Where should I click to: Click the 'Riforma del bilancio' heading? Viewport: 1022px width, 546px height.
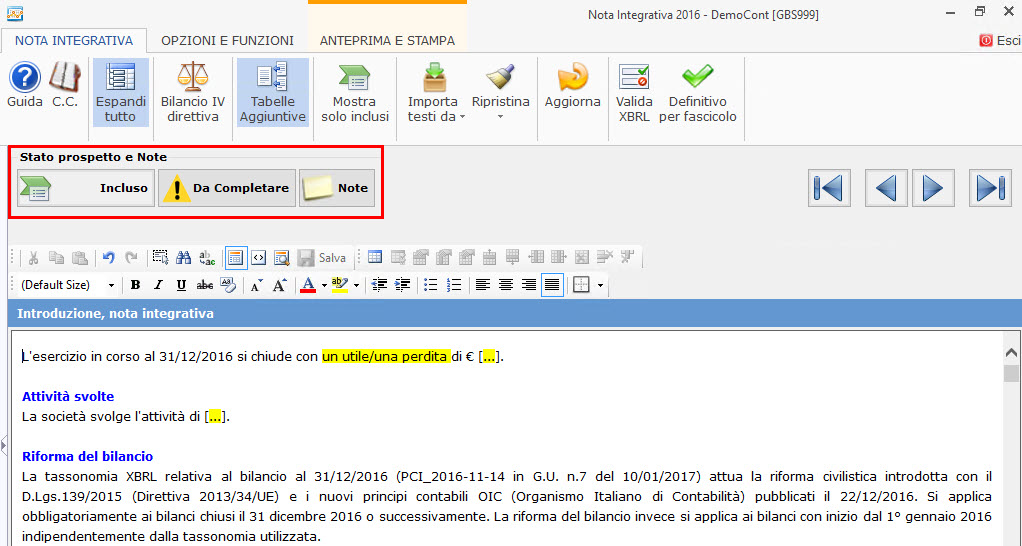[87, 456]
